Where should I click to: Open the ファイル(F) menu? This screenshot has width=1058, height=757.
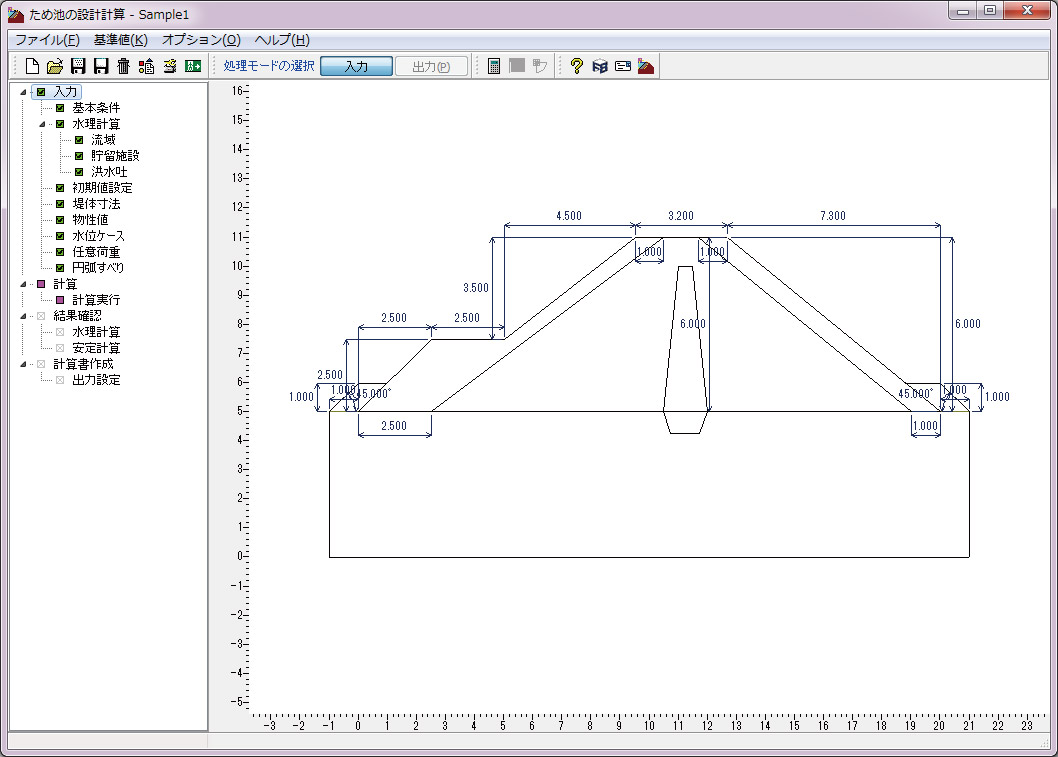click(47, 40)
